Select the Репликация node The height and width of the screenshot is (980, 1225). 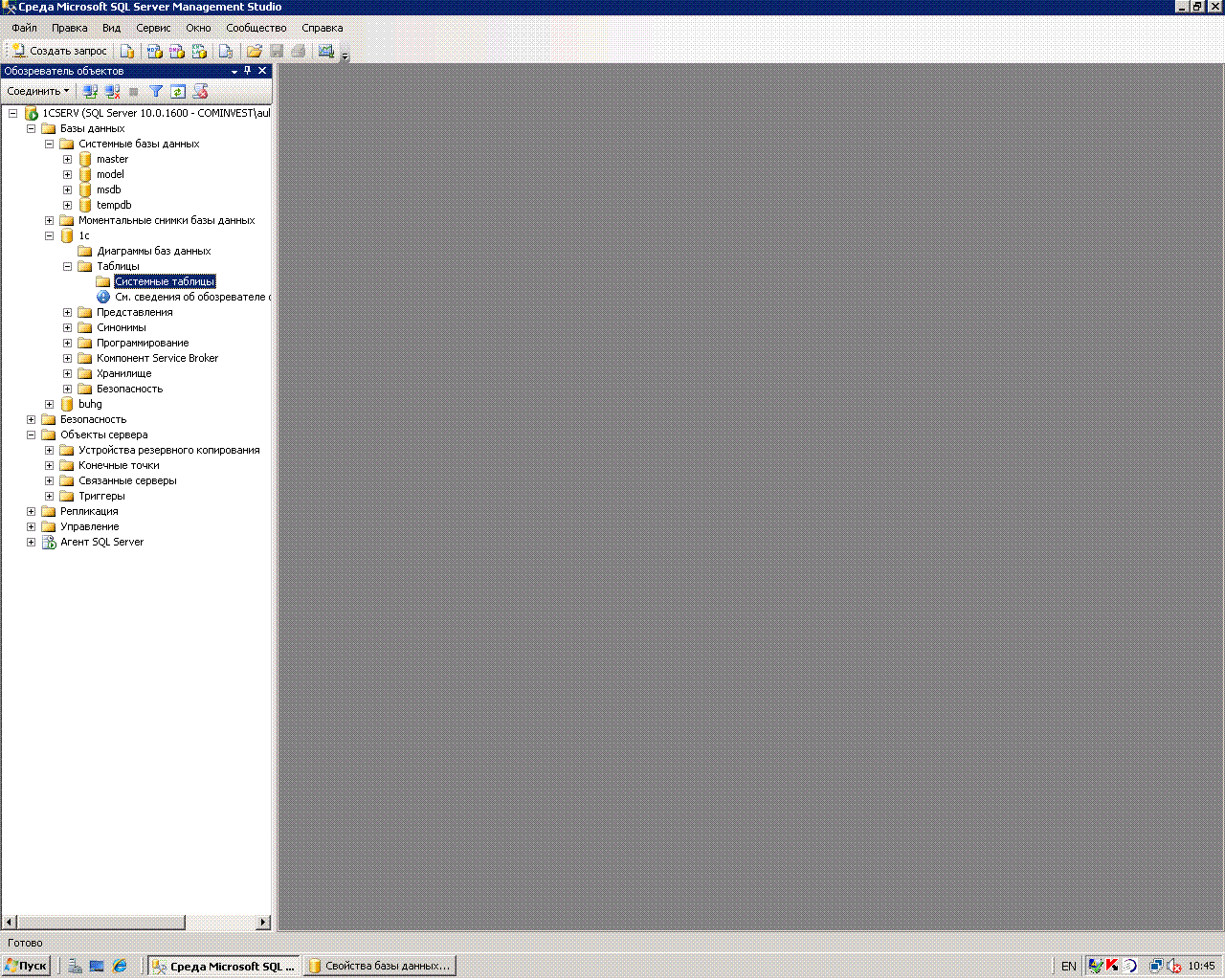click(x=89, y=511)
